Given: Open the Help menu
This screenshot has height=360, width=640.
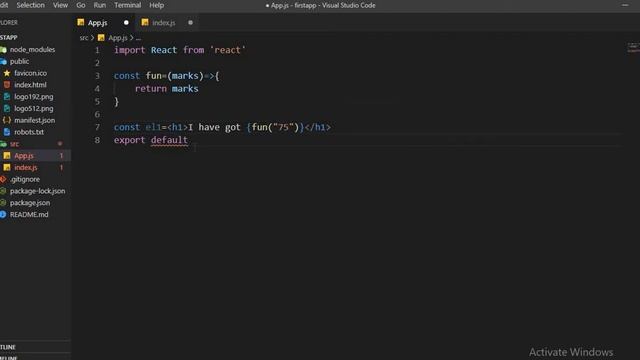Looking at the screenshot, I should [156, 5].
